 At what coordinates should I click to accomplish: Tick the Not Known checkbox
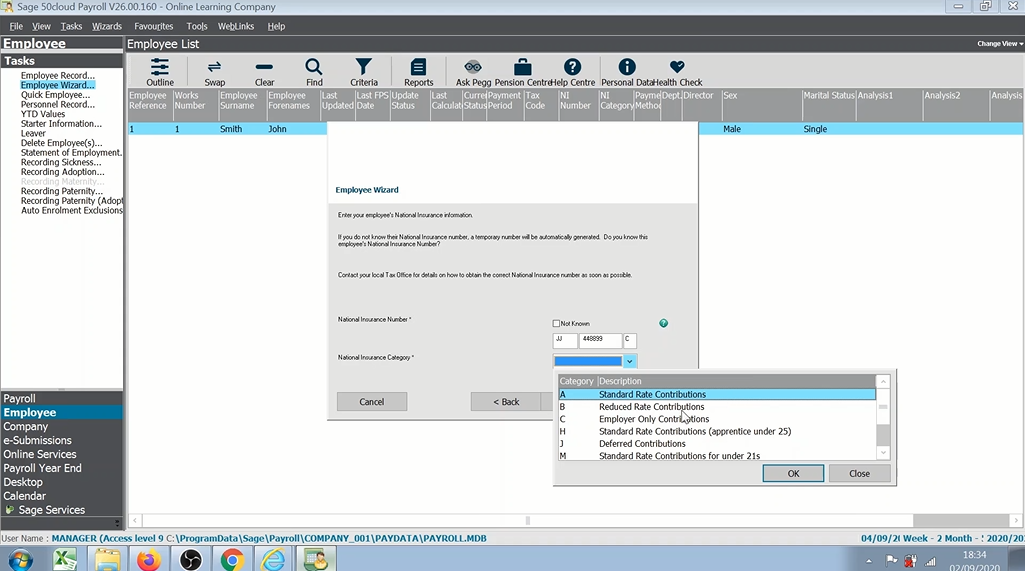[556, 323]
